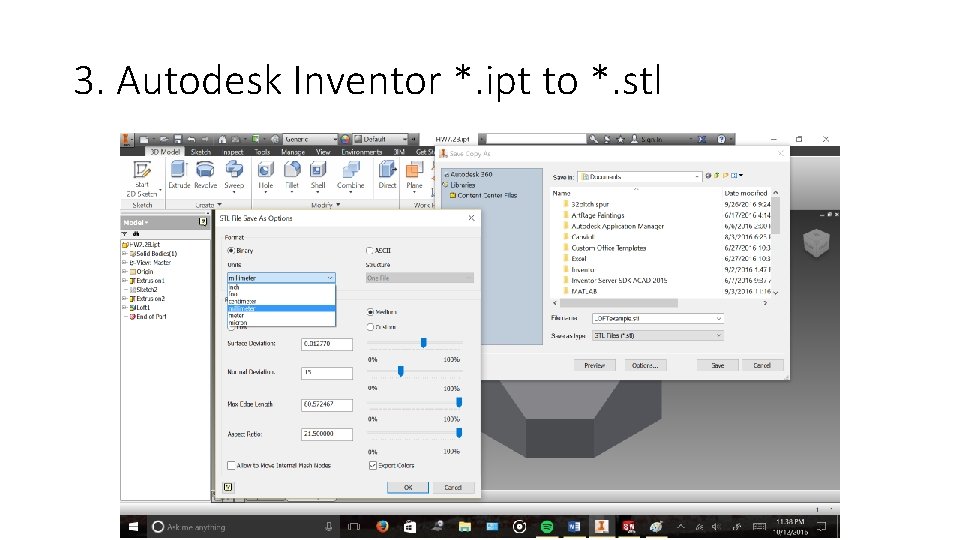Open the Generic material dropdown
Image resolution: width=960 pixels, height=540 pixels.
310,140
